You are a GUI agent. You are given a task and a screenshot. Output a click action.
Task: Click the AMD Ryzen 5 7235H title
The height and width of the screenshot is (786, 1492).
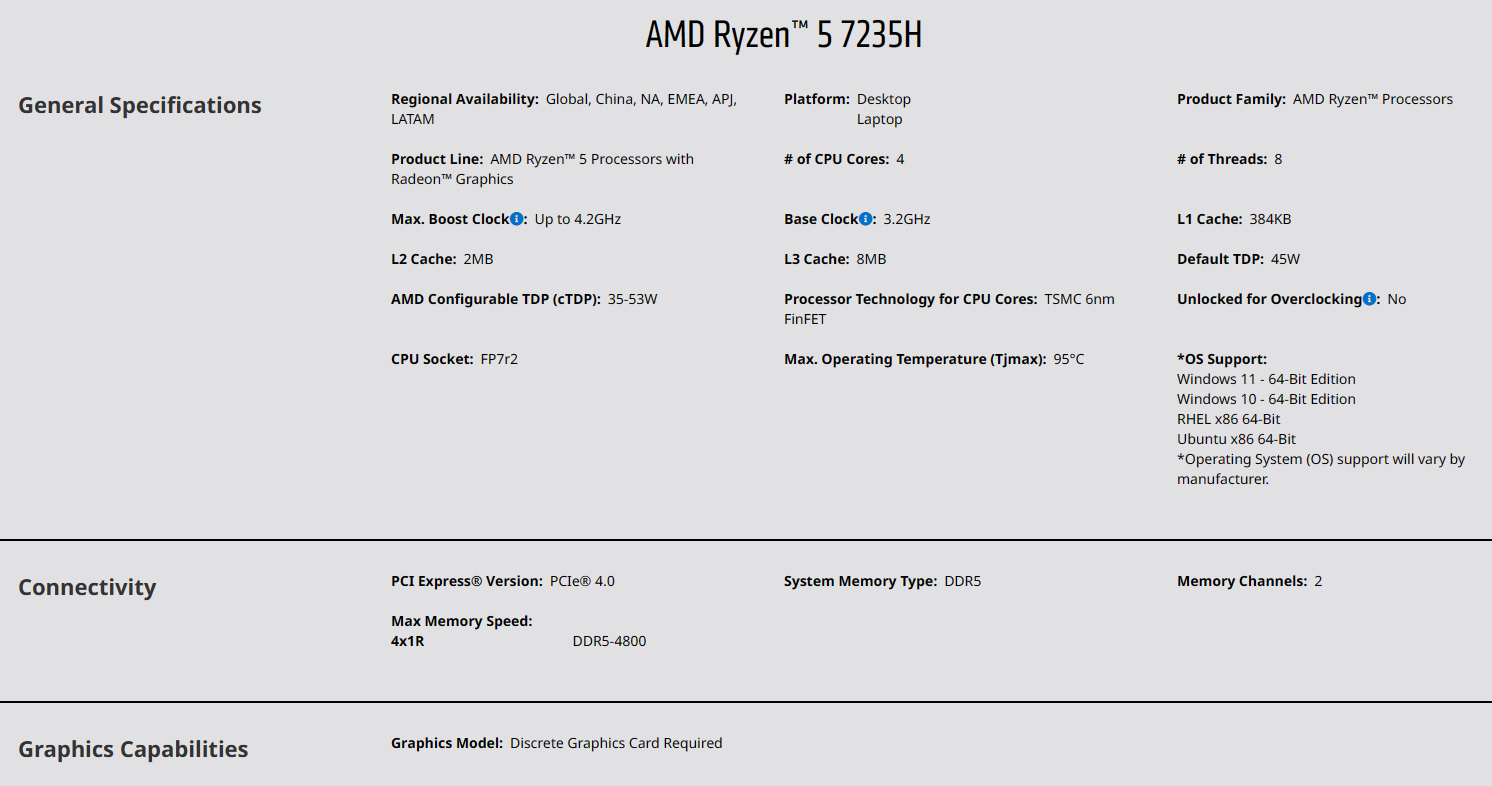(x=784, y=35)
